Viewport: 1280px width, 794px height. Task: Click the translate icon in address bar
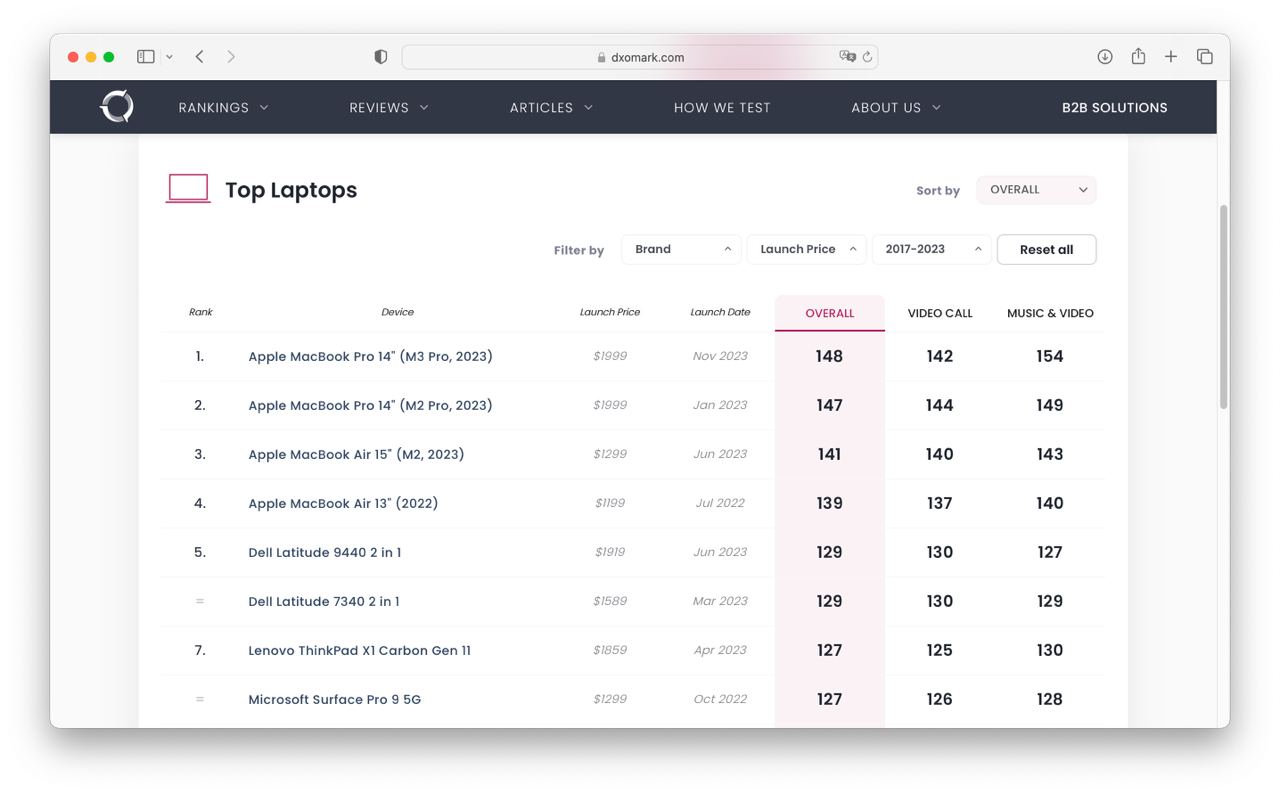pyautogui.click(x=847, y=57)
